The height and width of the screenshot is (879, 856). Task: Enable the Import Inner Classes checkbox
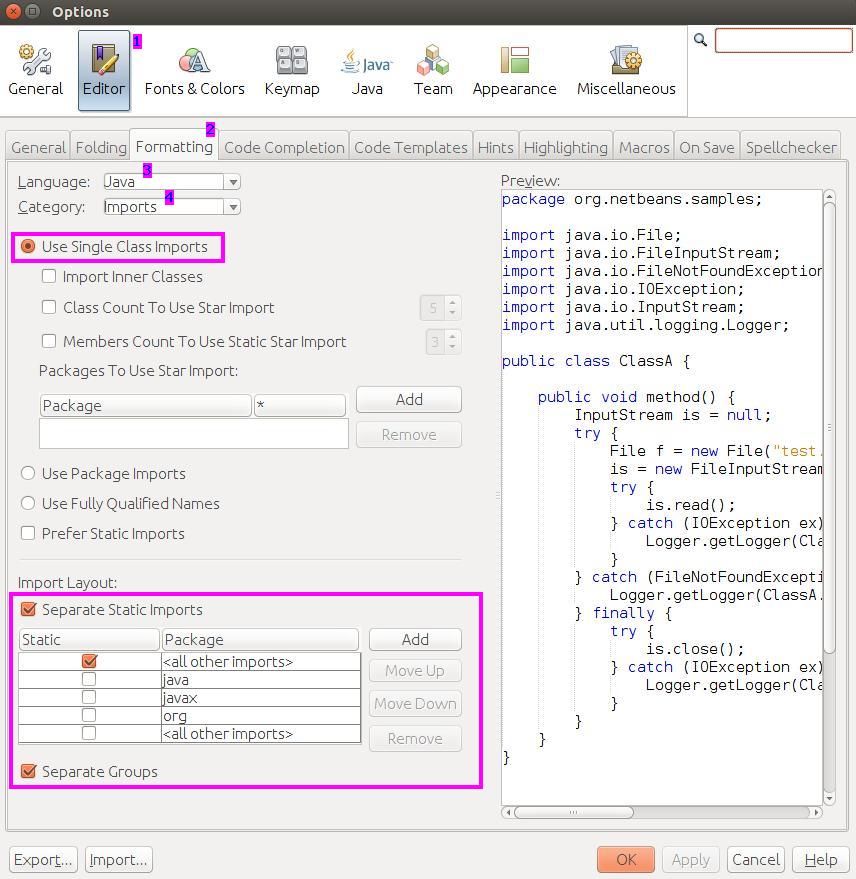click(x=48, y=277)
